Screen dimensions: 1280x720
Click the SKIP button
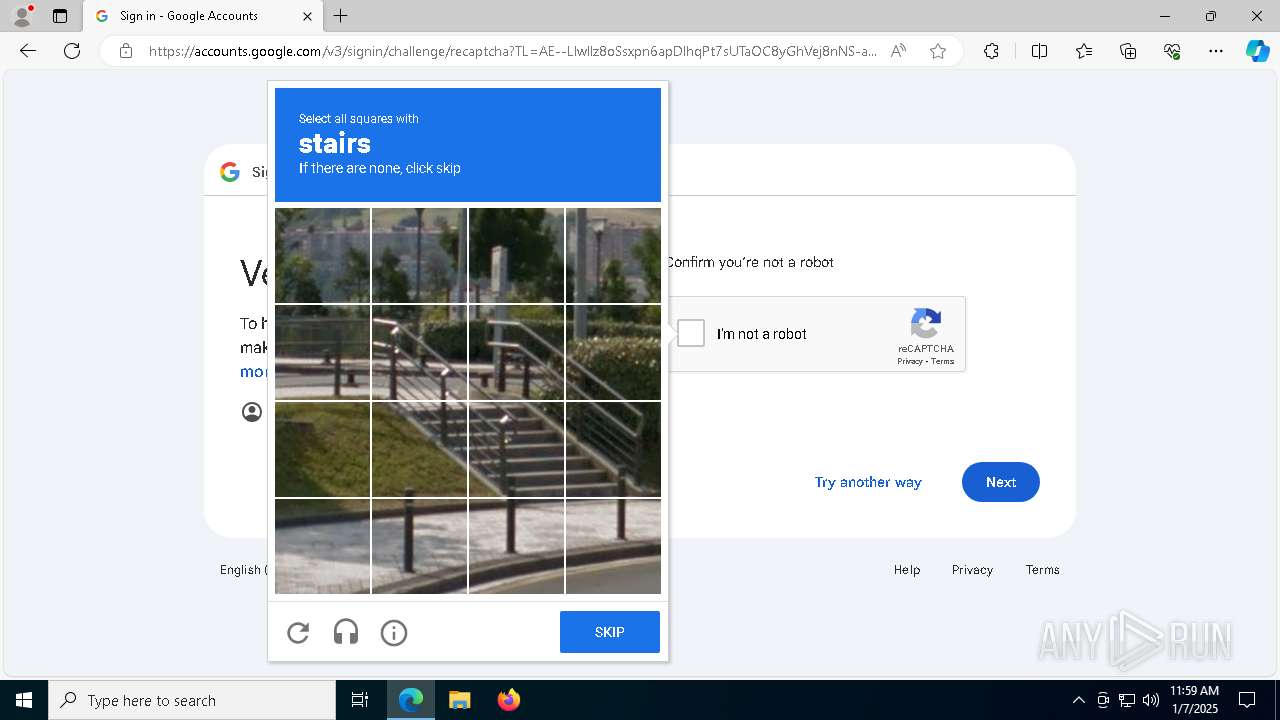(x=610, y=632)
